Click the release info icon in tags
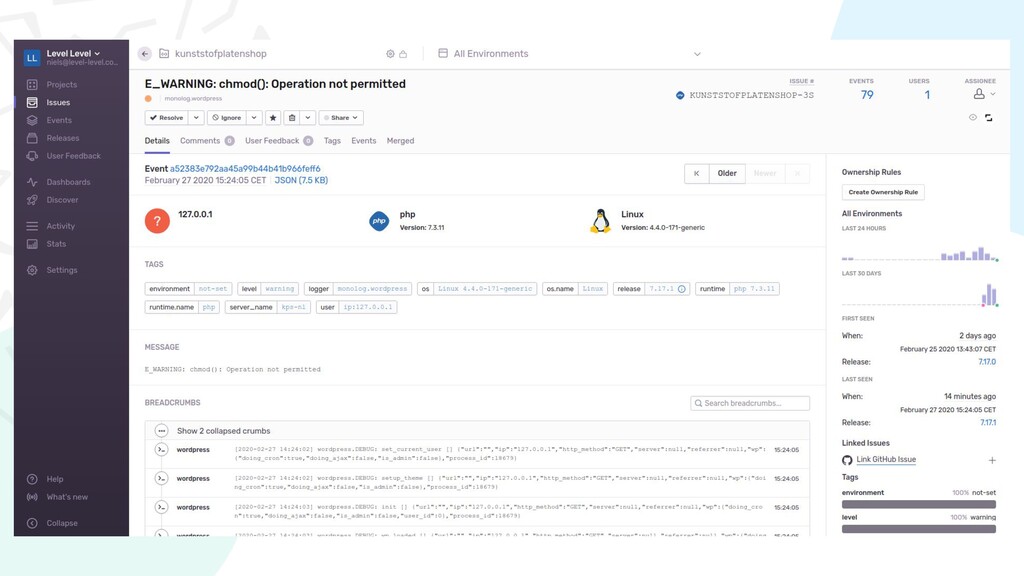This screenshot has height=576, width=1024. [x=682, y=289]
